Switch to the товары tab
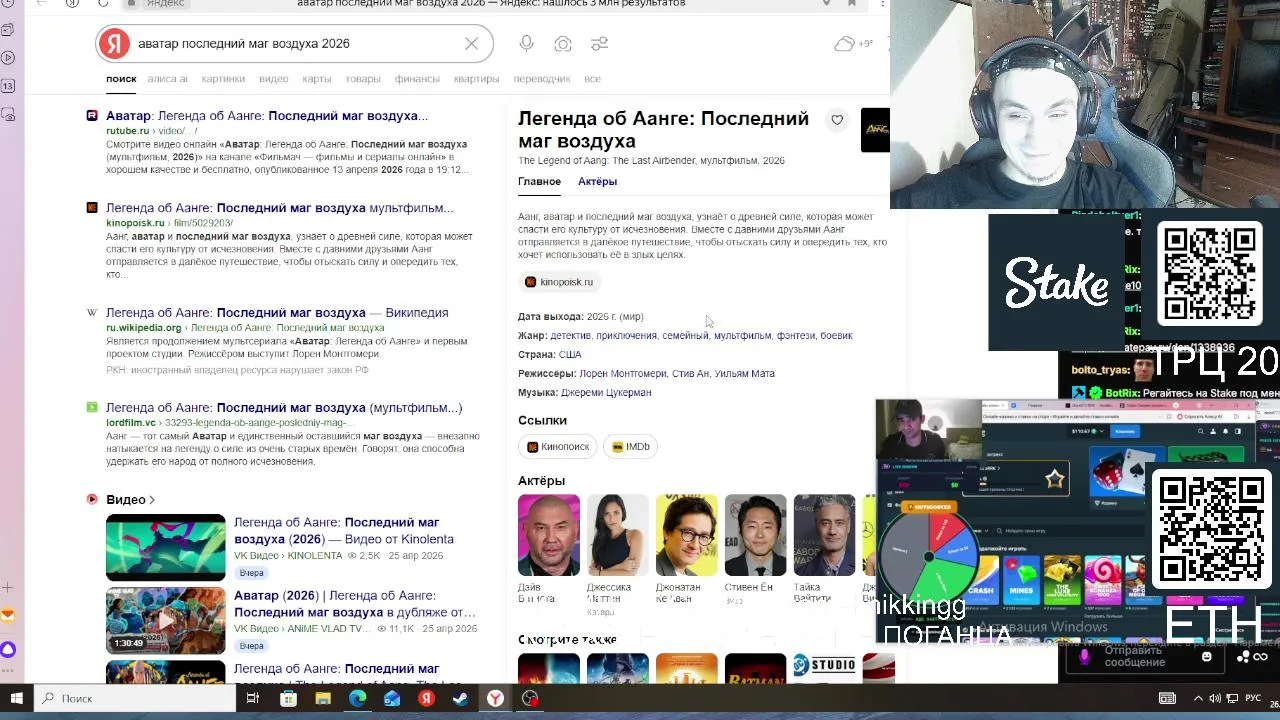 [x=362, y=79]
